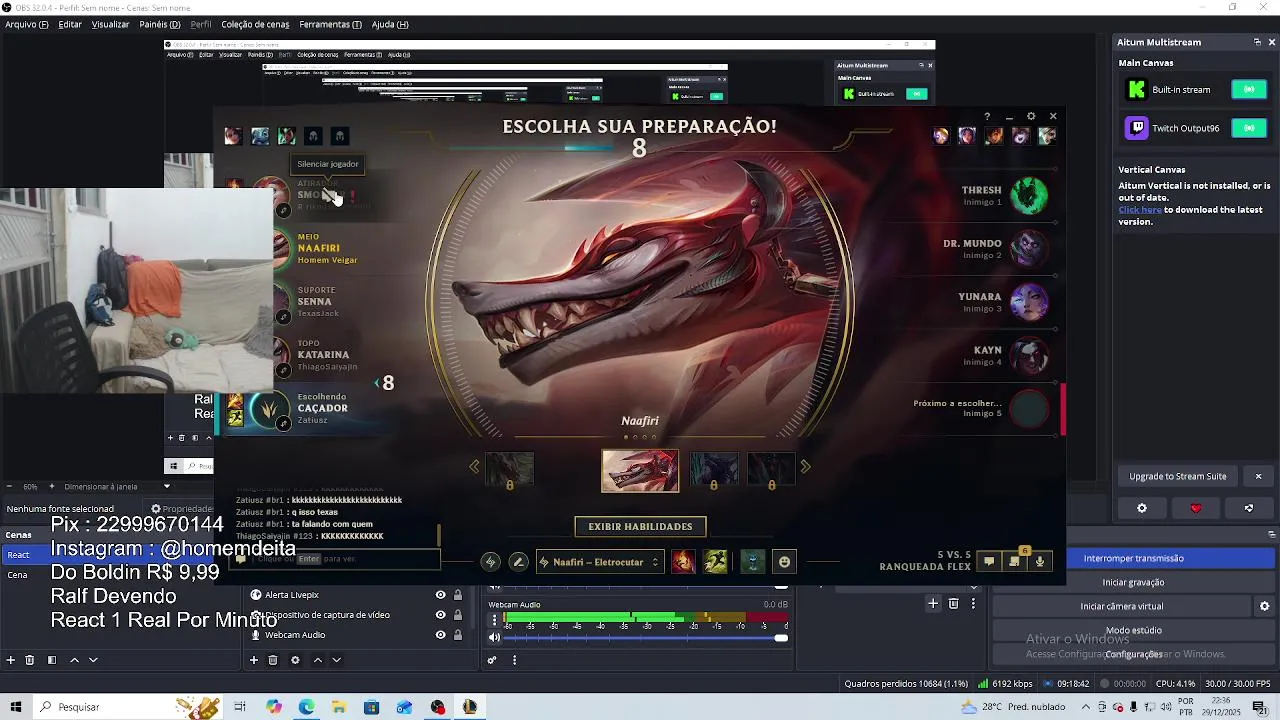Image resolution: width=1280 pixels, height=720 pixels.
Task: Zoom in preview with plus icon
Action: [x=51, y=486]
